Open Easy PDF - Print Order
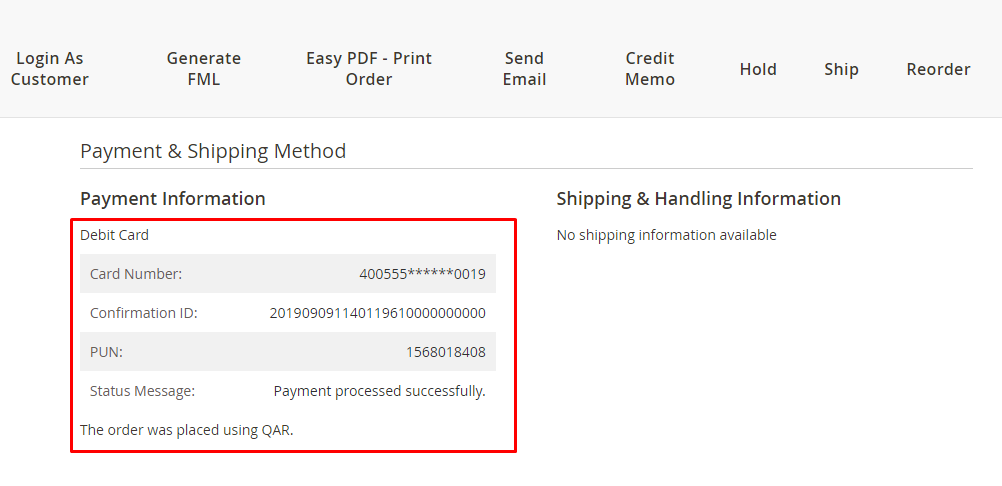 click(x=368, y=69)
